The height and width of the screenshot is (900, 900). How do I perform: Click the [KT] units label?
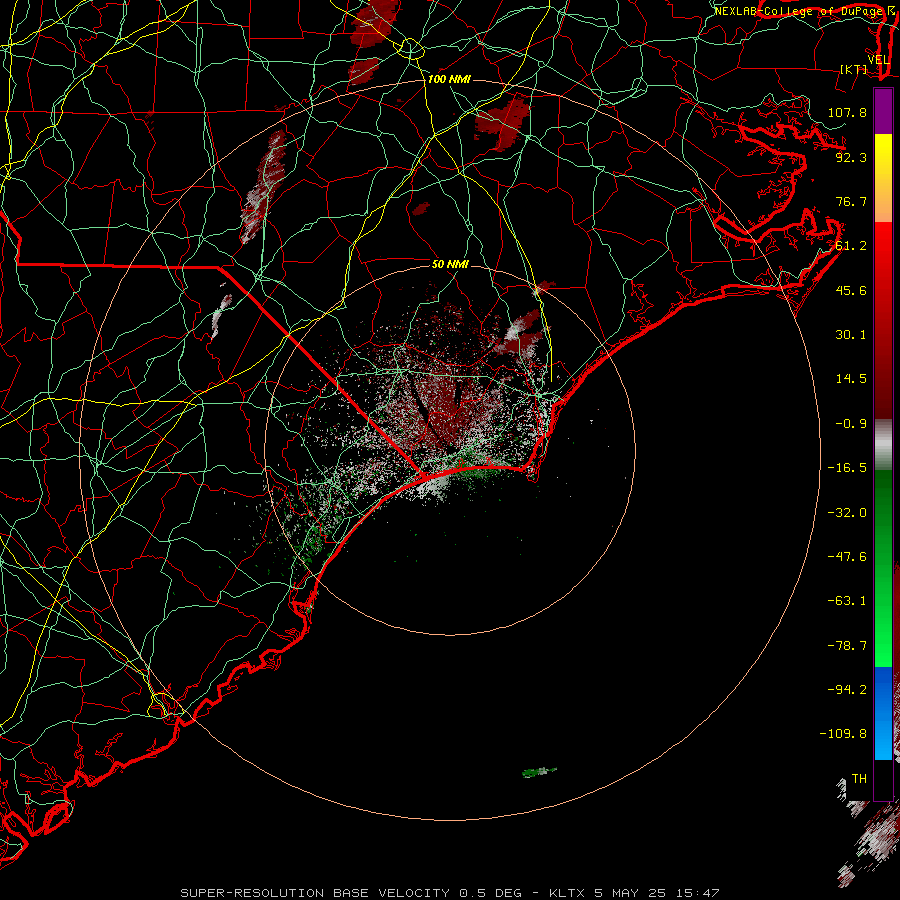pos(854,69)
